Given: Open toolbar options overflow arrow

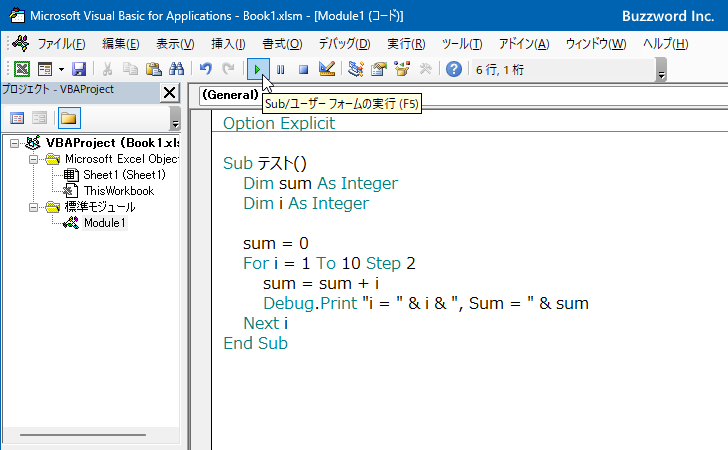Looking at the screenshot, I should point(662,70).
